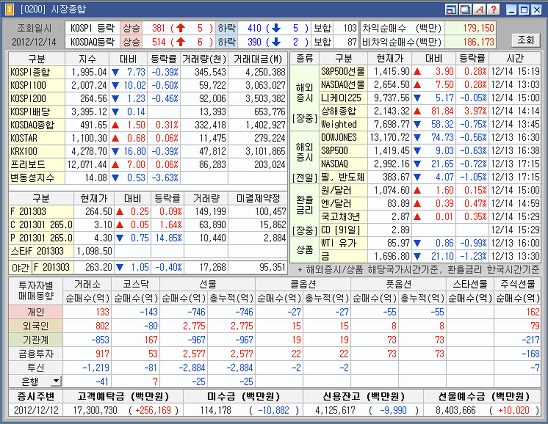Select the WTI 유가 commodity label

click(x=343, y=243)
